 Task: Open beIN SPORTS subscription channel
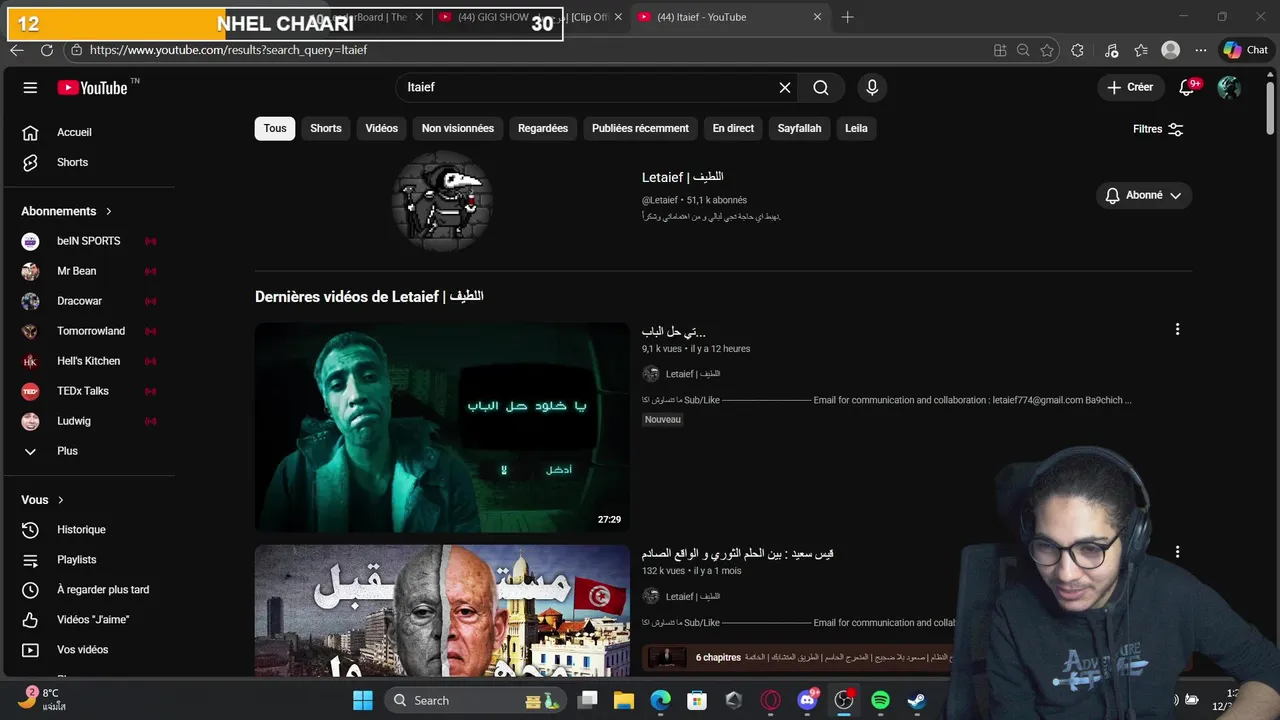coord(90,241)
